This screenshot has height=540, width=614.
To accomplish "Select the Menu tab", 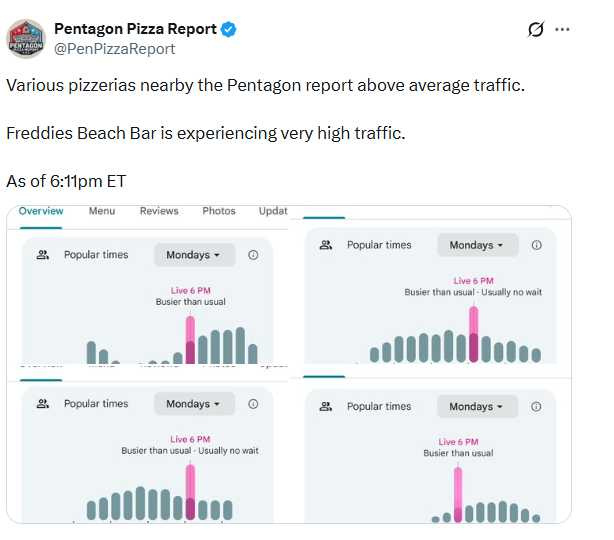I will click(102, 211).
